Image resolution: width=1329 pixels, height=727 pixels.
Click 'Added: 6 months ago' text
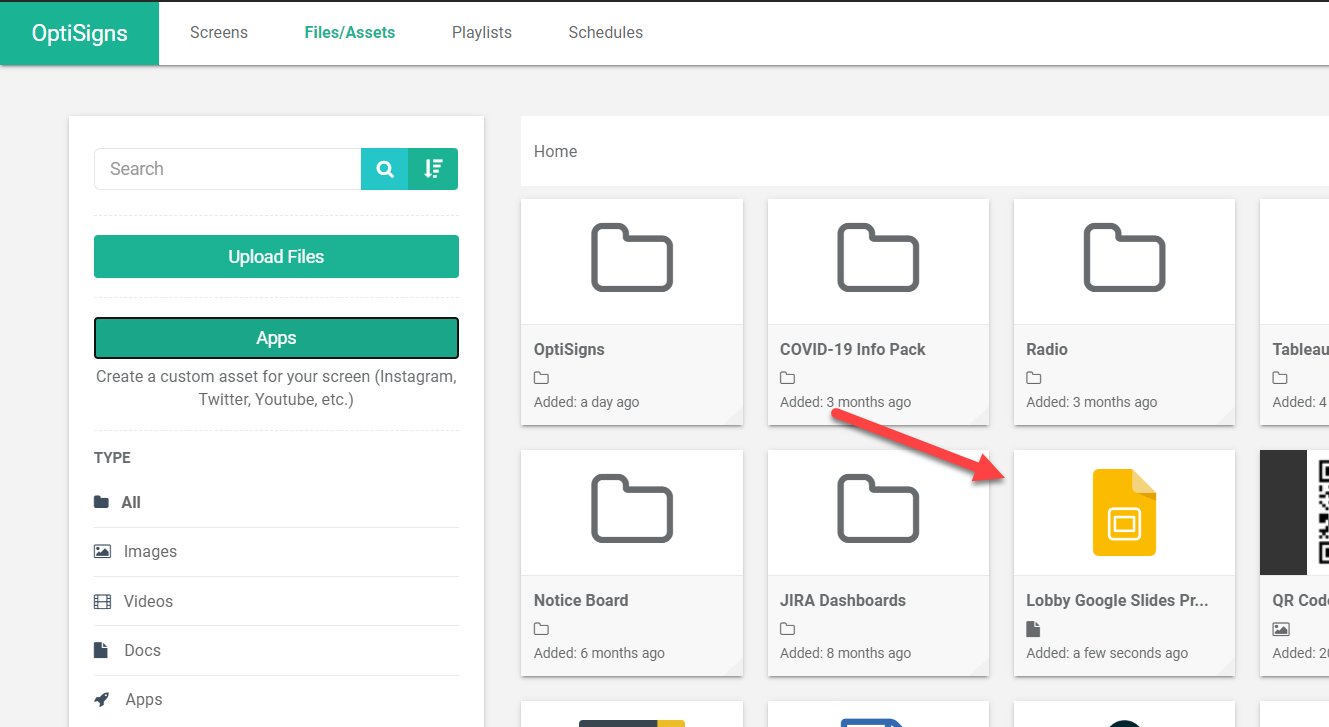pos(599,653)
